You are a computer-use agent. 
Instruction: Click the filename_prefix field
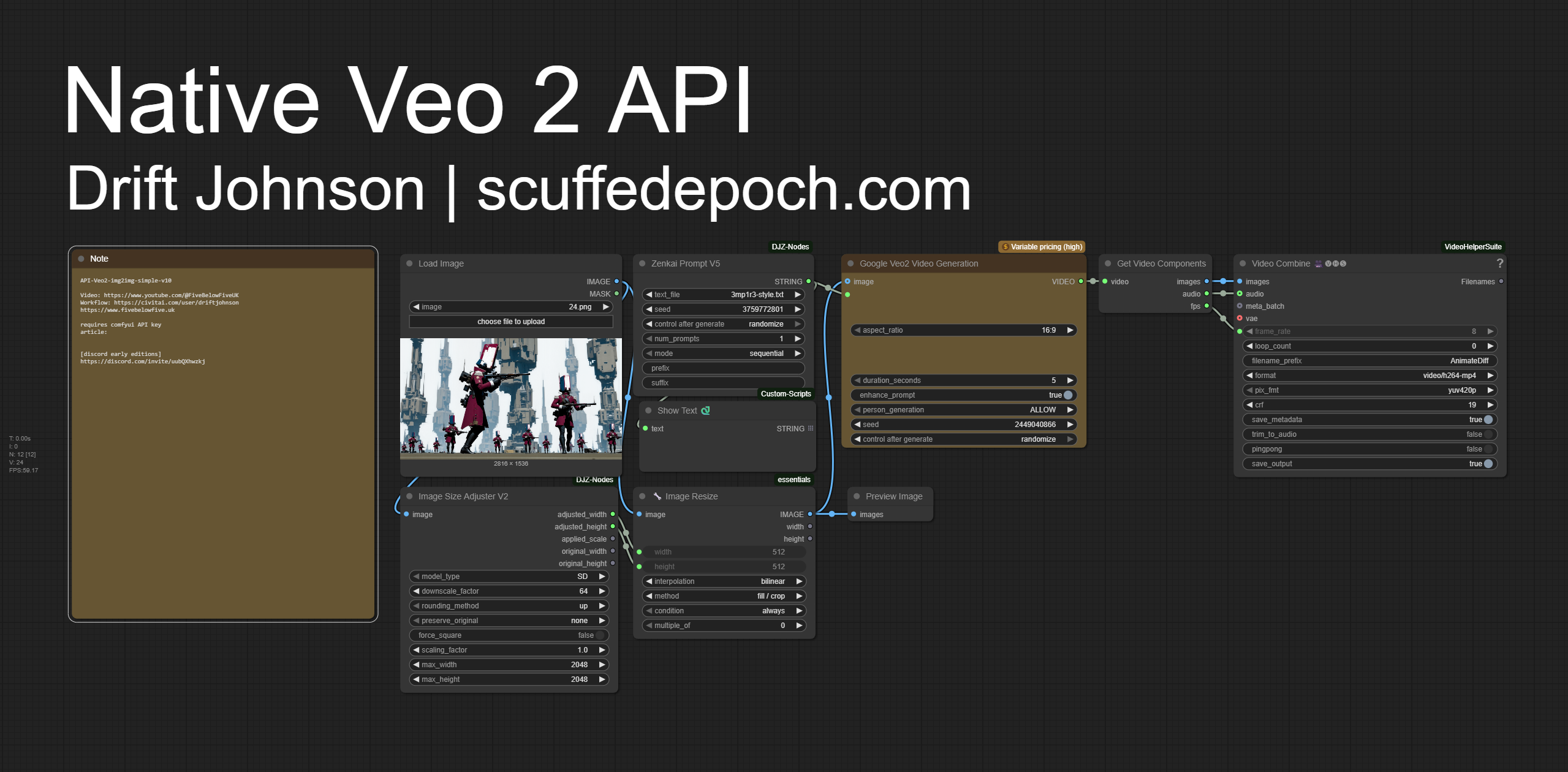[1369, 361]
